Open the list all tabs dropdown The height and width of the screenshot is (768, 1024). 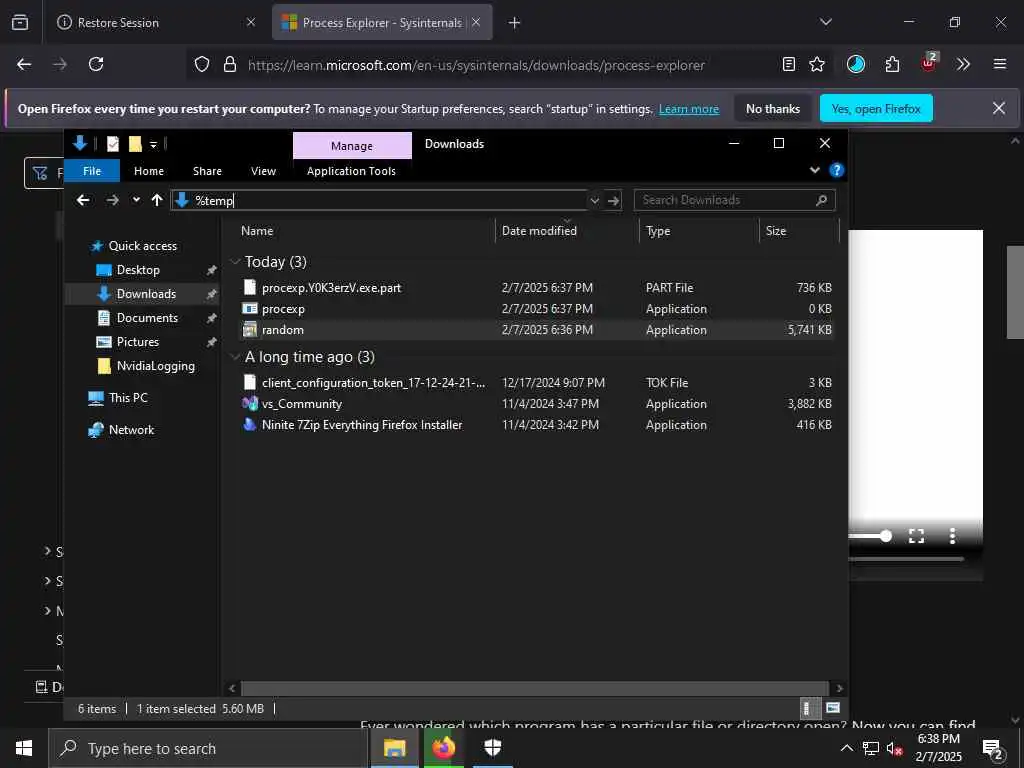pyautogui.click(x=825, y=22)
